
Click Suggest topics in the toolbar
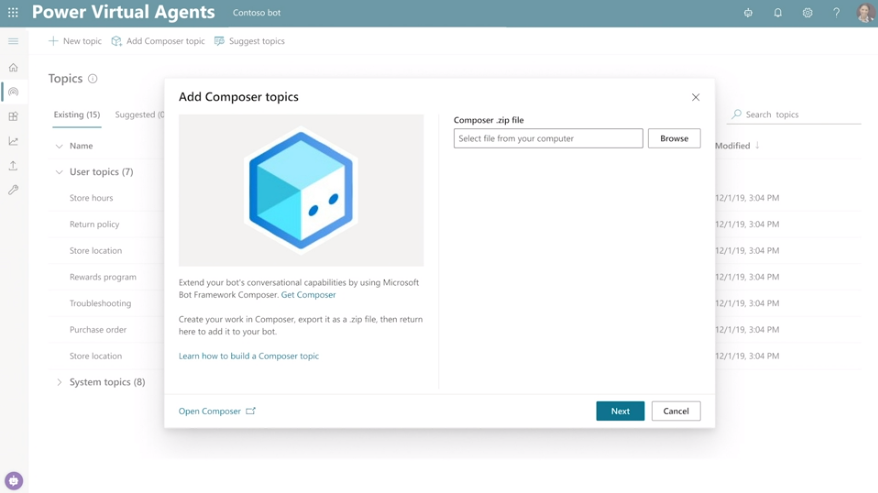249,41
